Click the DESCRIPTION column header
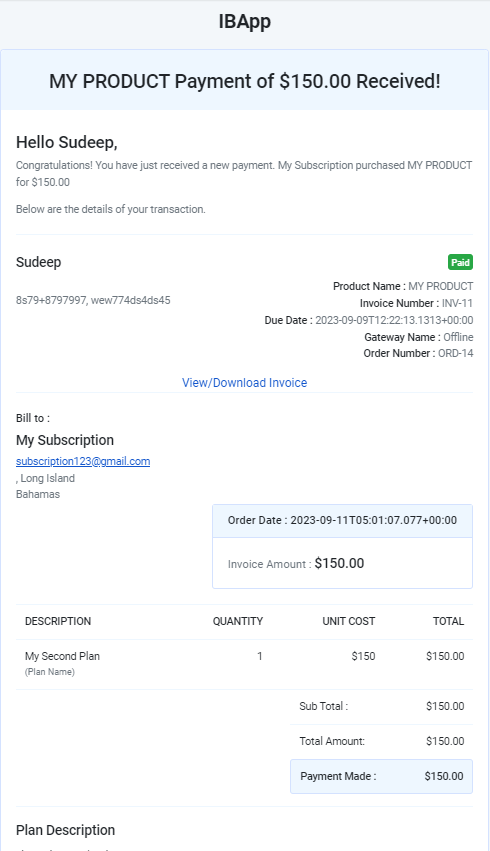Viewport: 490px width, 851px height. [58, 621]
